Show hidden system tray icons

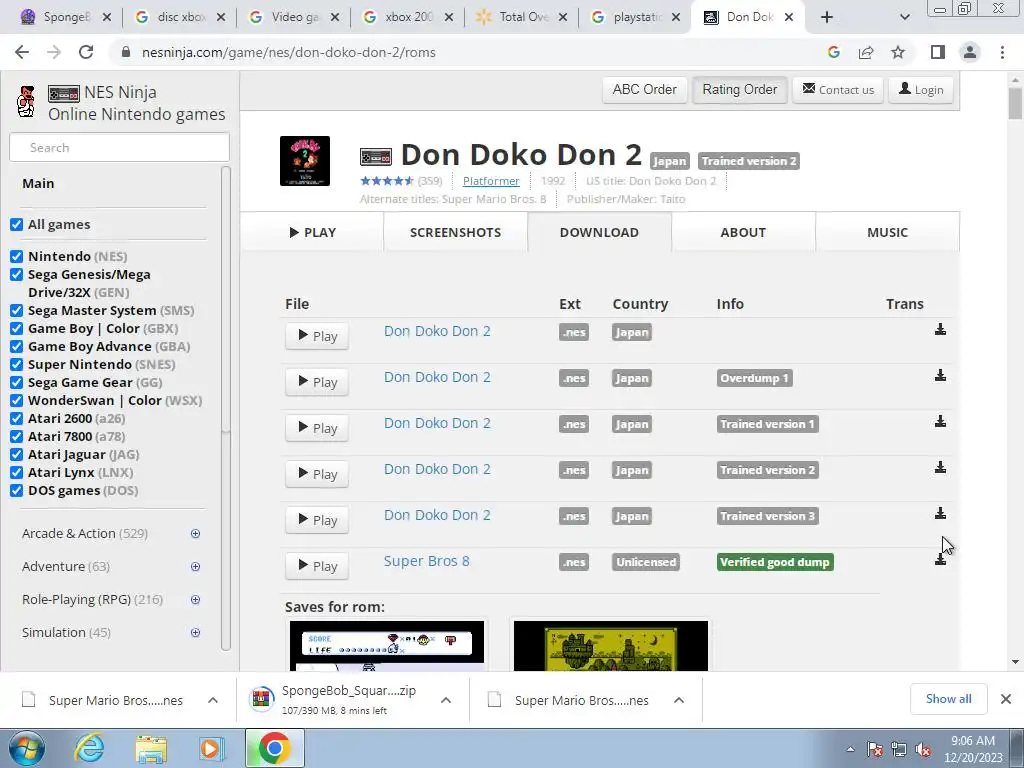tap(850, 750)
